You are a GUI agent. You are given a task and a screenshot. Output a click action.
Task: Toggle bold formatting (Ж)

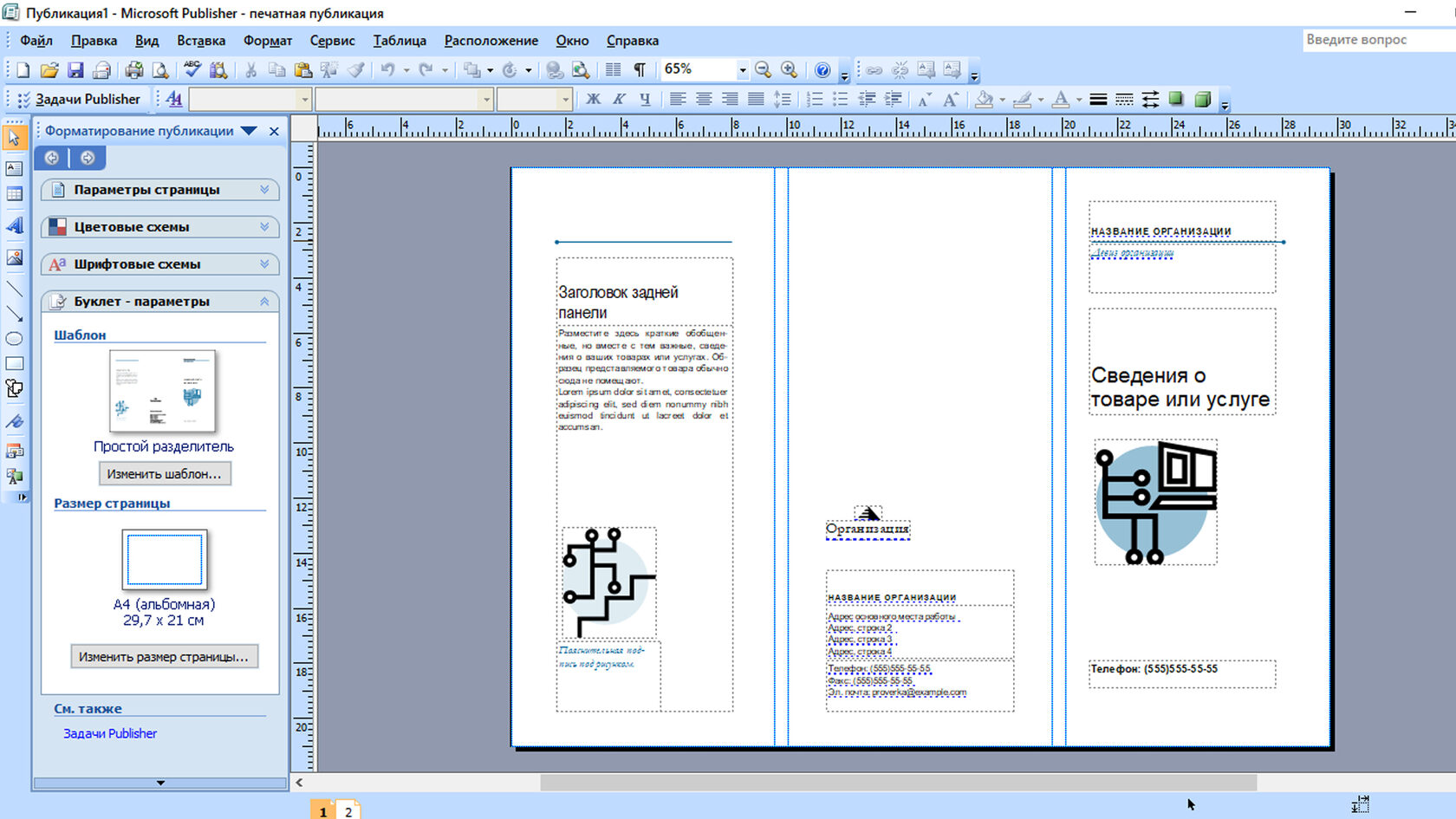pos(593,100)
